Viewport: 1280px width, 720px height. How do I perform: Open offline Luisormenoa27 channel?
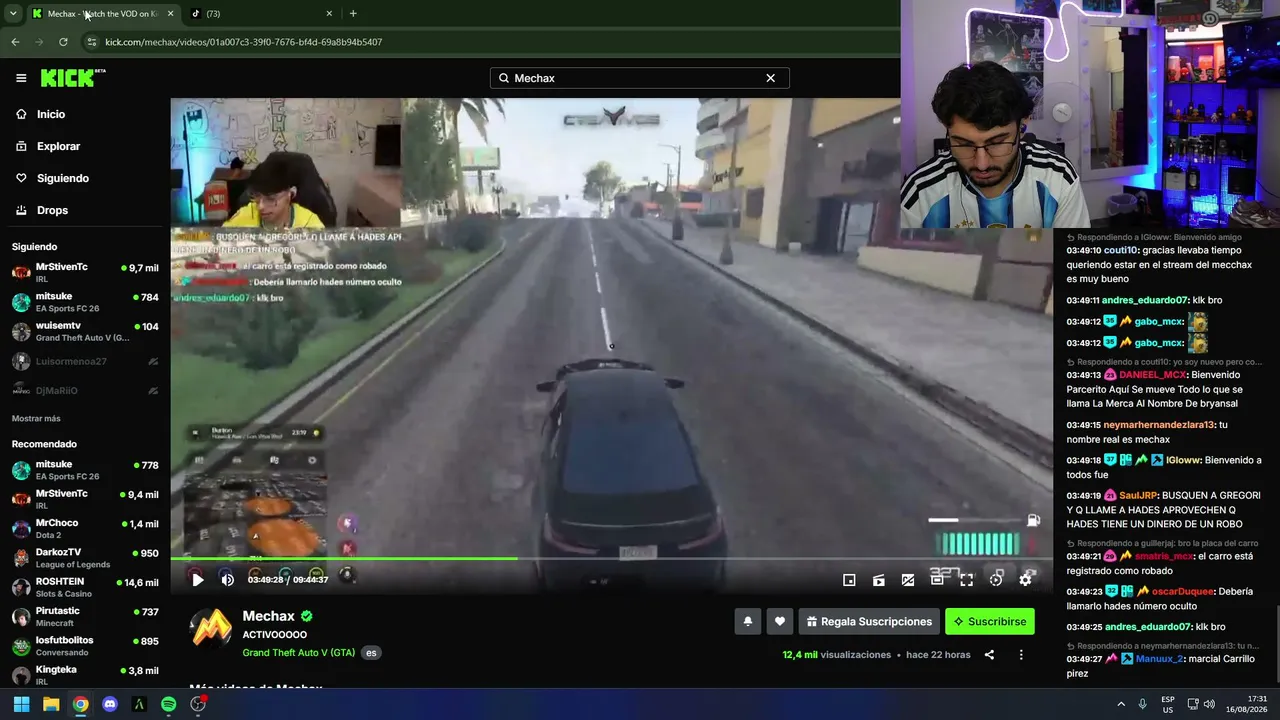(85, 361)
